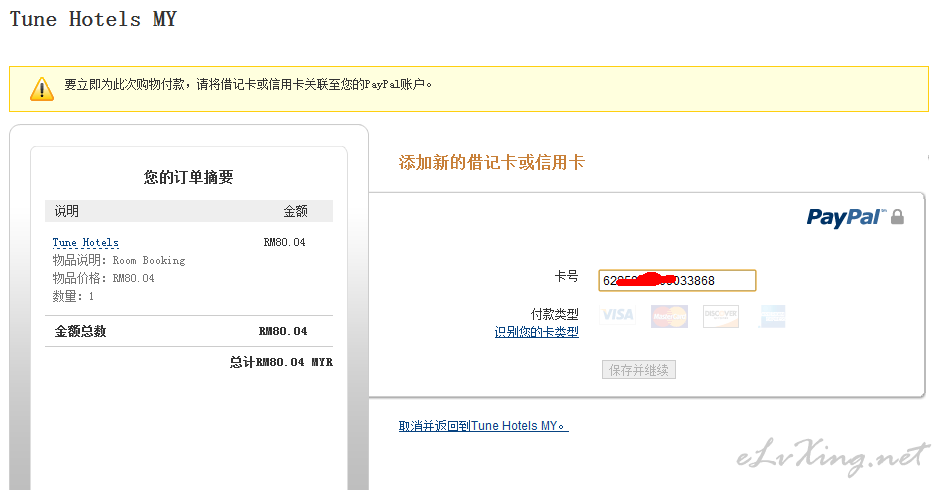The height and width of the screenshot is (490, 941).
Task: Click the 您的订单摘要 heading
Action: click(188, 177)
